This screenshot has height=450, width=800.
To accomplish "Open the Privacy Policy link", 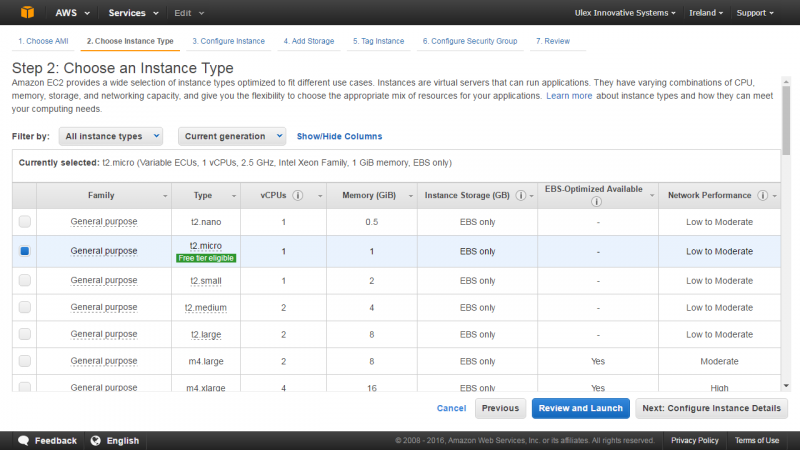I will point(694,440).
